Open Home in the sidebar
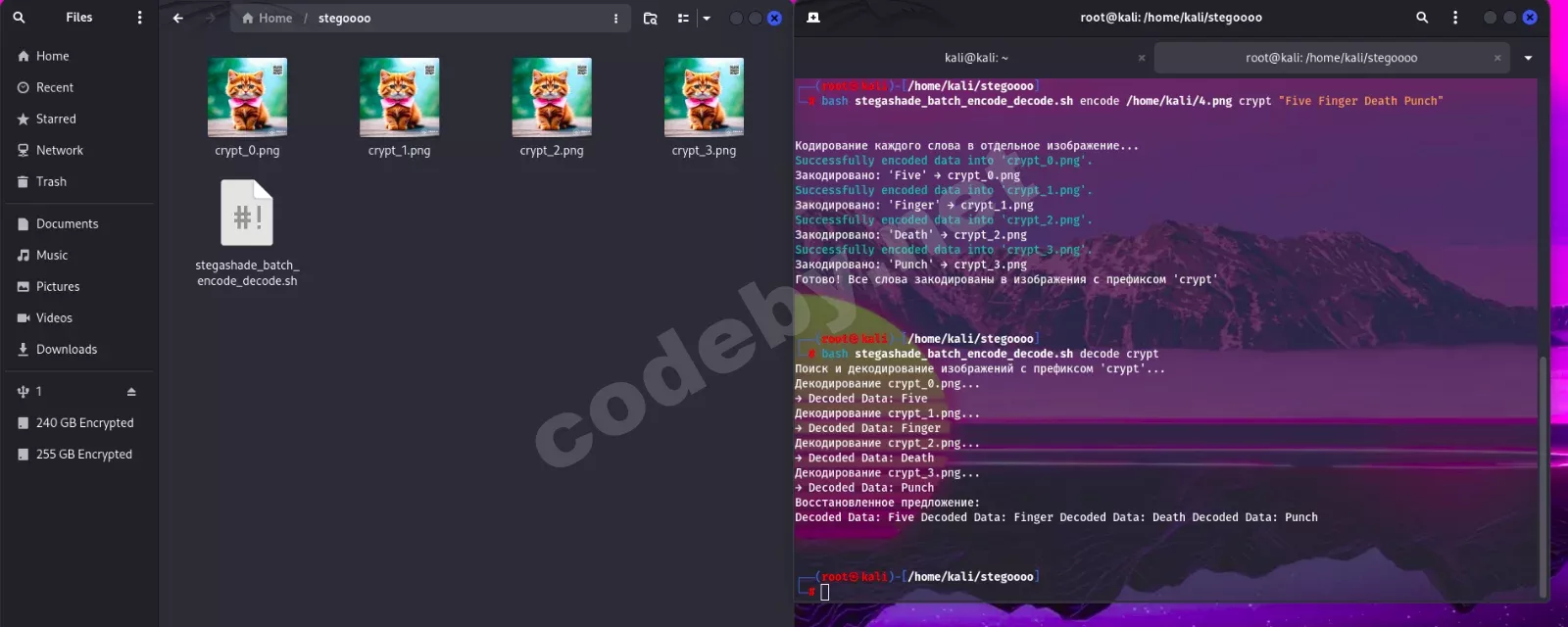This screenshot has height=627, width=1568. click(x=78, y=56)
